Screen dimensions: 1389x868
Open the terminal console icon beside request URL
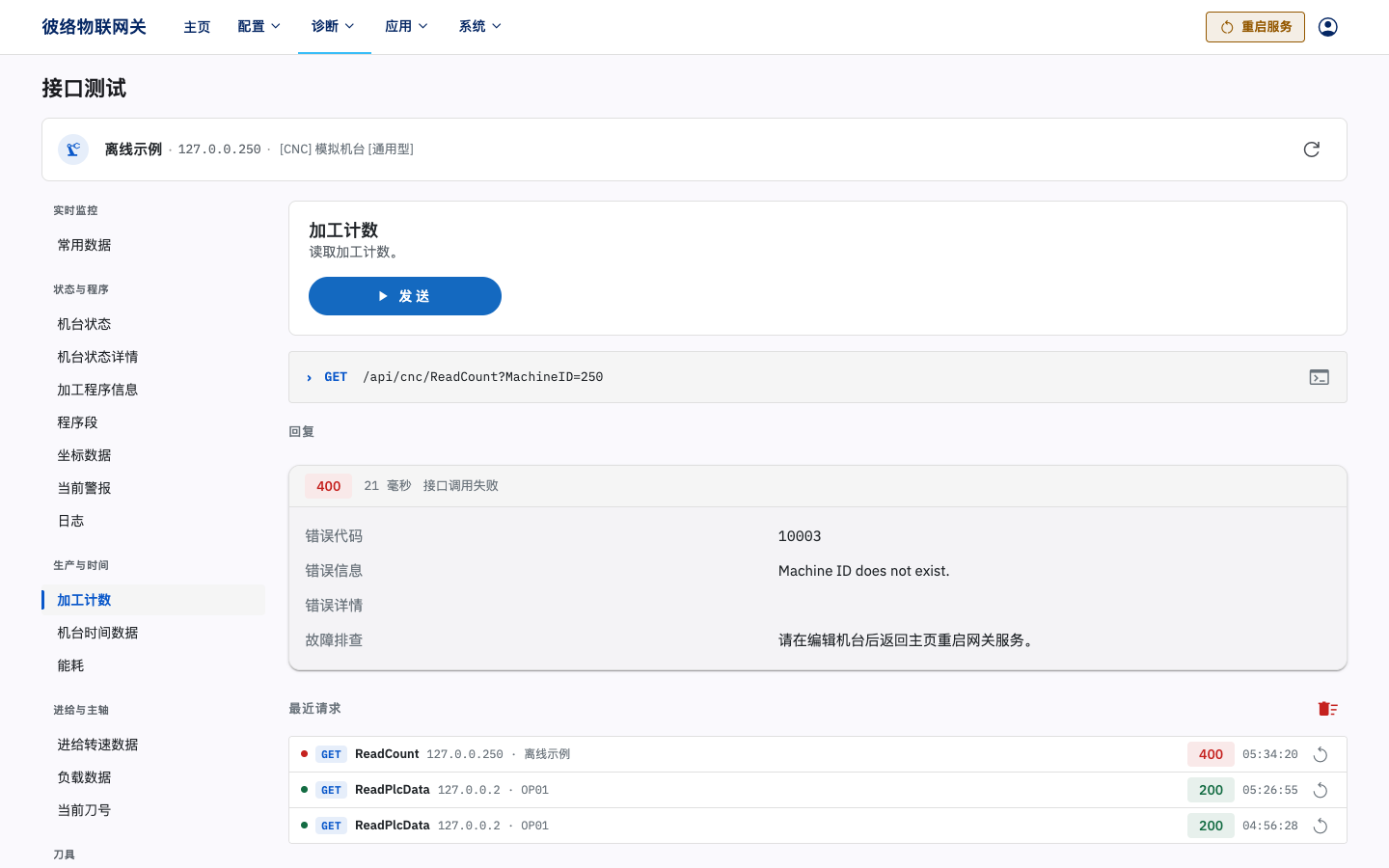pos(1320,377)
